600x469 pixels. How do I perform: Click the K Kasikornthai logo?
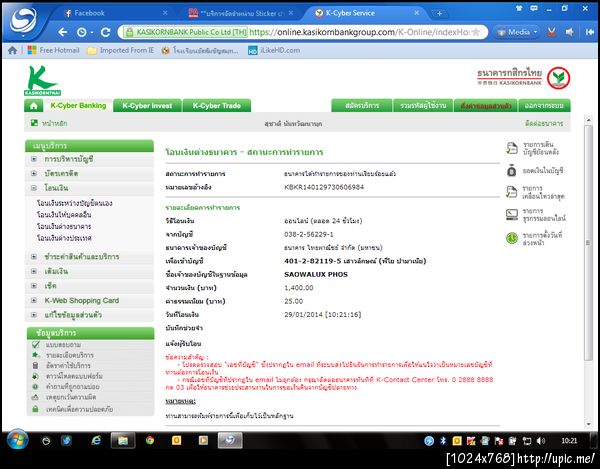[x=41, y=81]
